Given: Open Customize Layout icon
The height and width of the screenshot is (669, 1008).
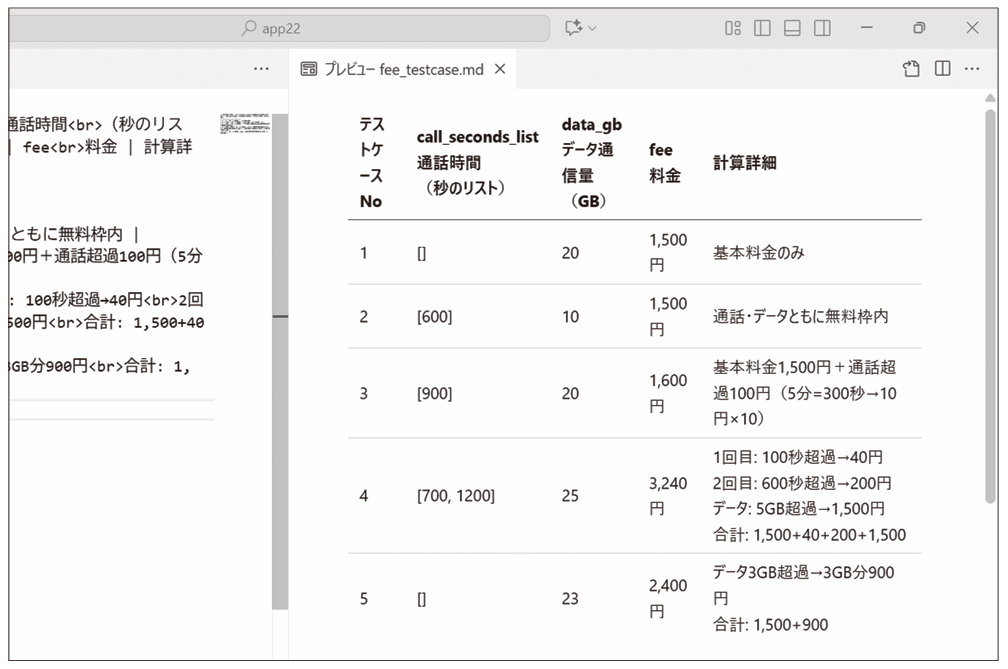Looking at the screenshot, I should (x=733, y=28).
